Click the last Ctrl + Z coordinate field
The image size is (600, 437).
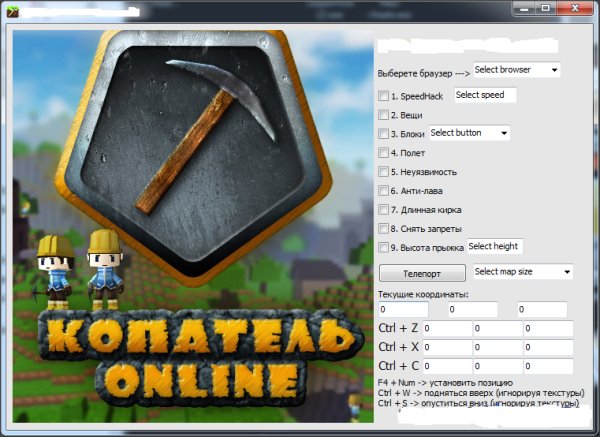[548, 328]
